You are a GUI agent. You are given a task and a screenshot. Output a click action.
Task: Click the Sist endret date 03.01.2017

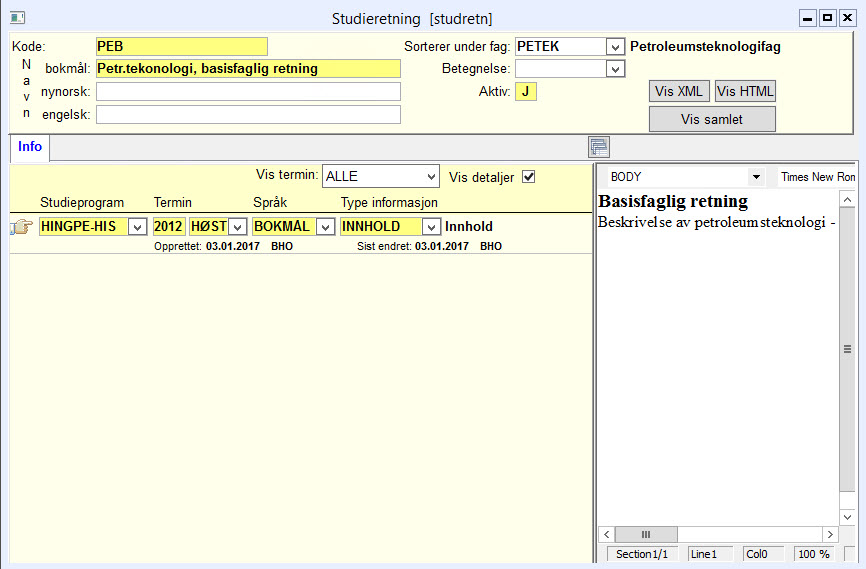(x=442, y=246)
